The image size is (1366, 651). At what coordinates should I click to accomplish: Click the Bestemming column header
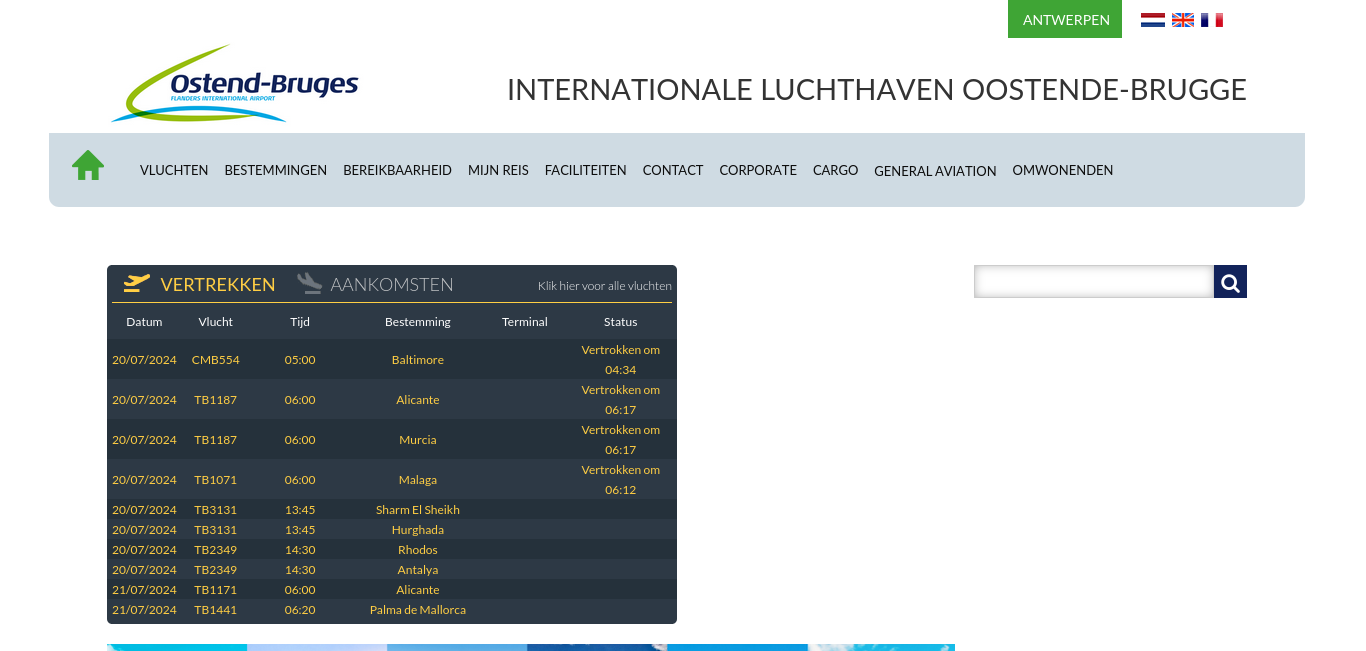pos(418,322)
